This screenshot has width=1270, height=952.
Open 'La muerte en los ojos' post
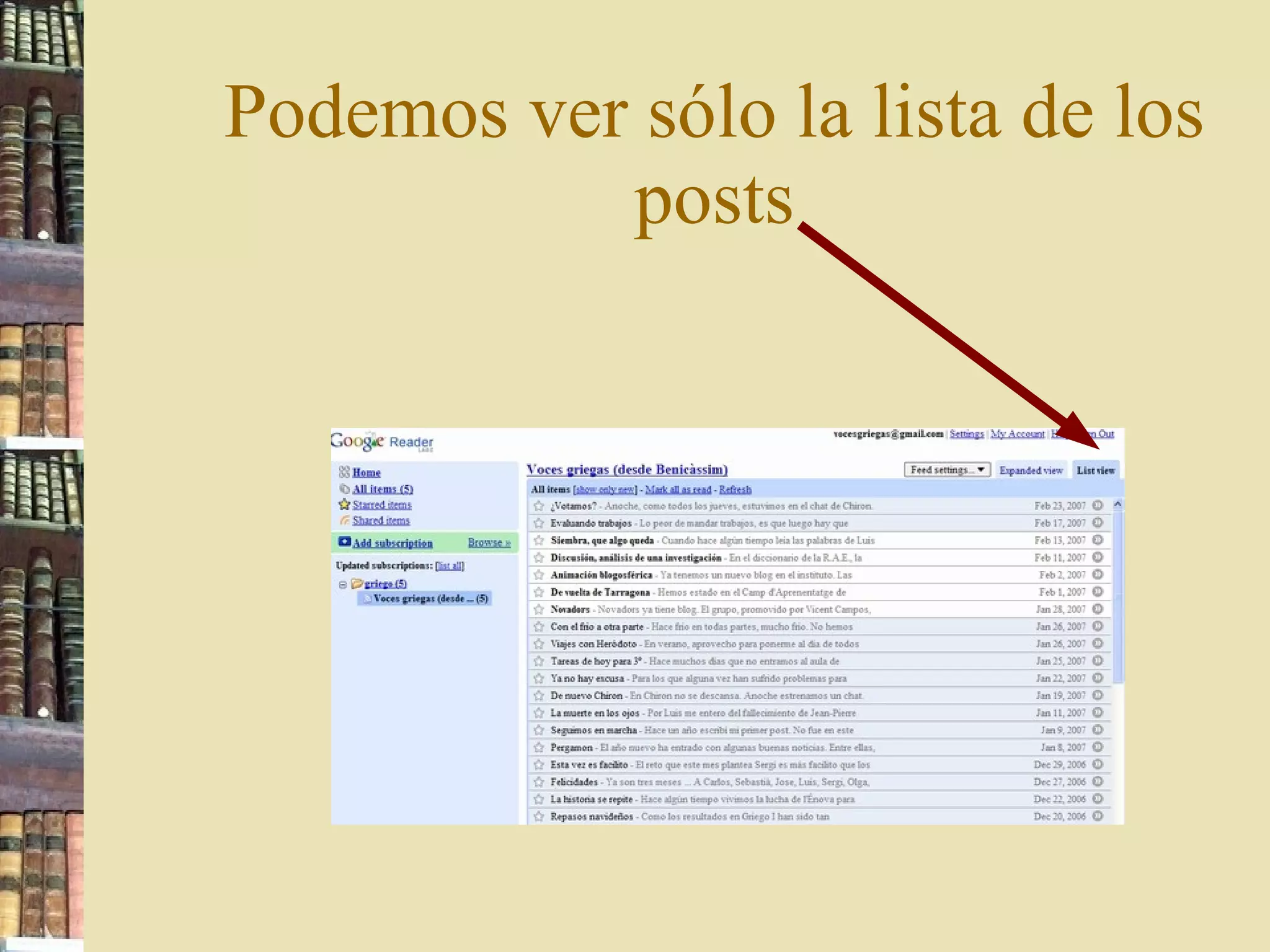pyautogui.click(x=819, y=713)
